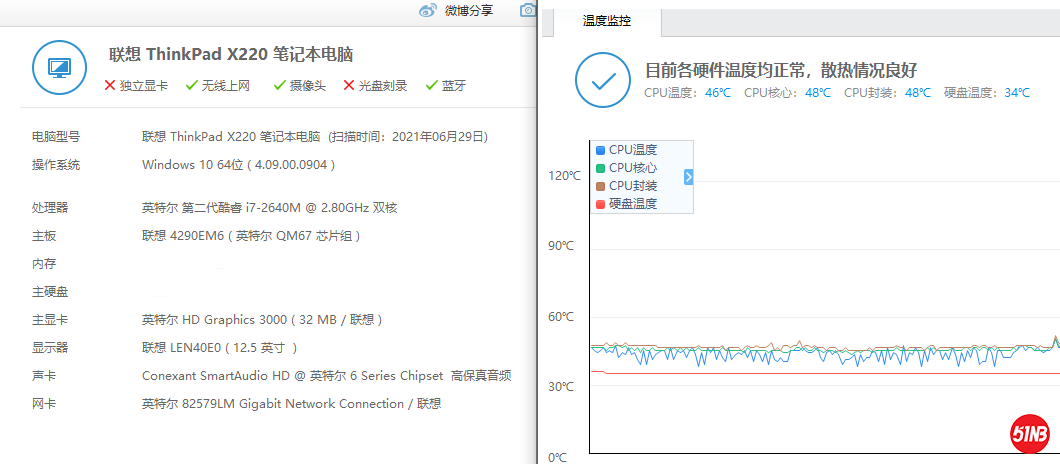Screen dimensions: 1060x464
Task: Click the red 硬盘温度 legend color square
Action: (600, 204)
